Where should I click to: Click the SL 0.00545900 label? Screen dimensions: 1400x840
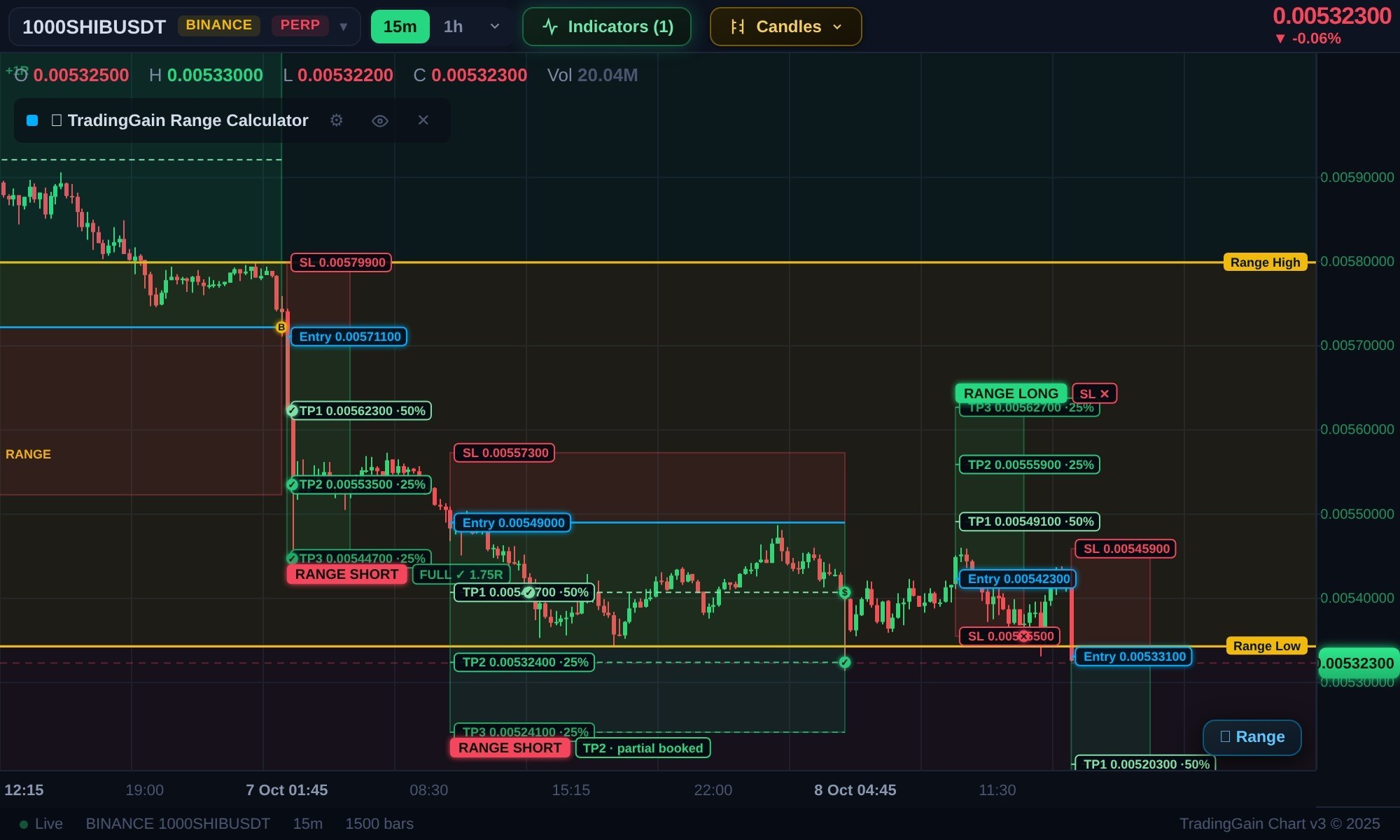(x=1126, y=549)
